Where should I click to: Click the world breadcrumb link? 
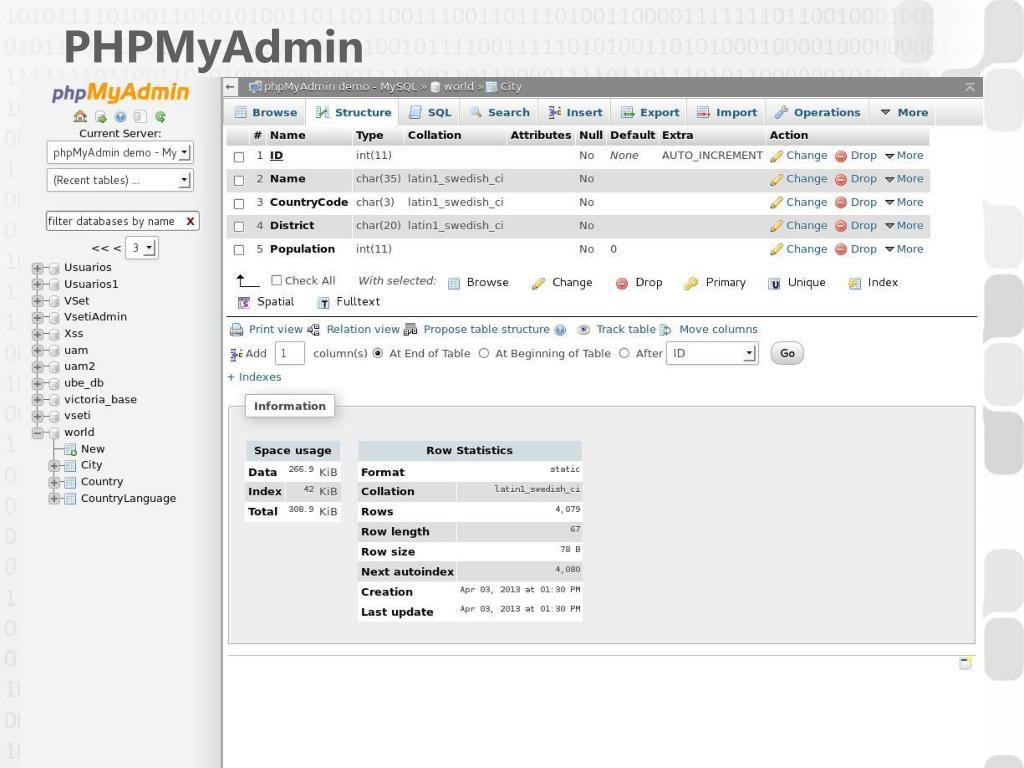click(x=458, y=86)
